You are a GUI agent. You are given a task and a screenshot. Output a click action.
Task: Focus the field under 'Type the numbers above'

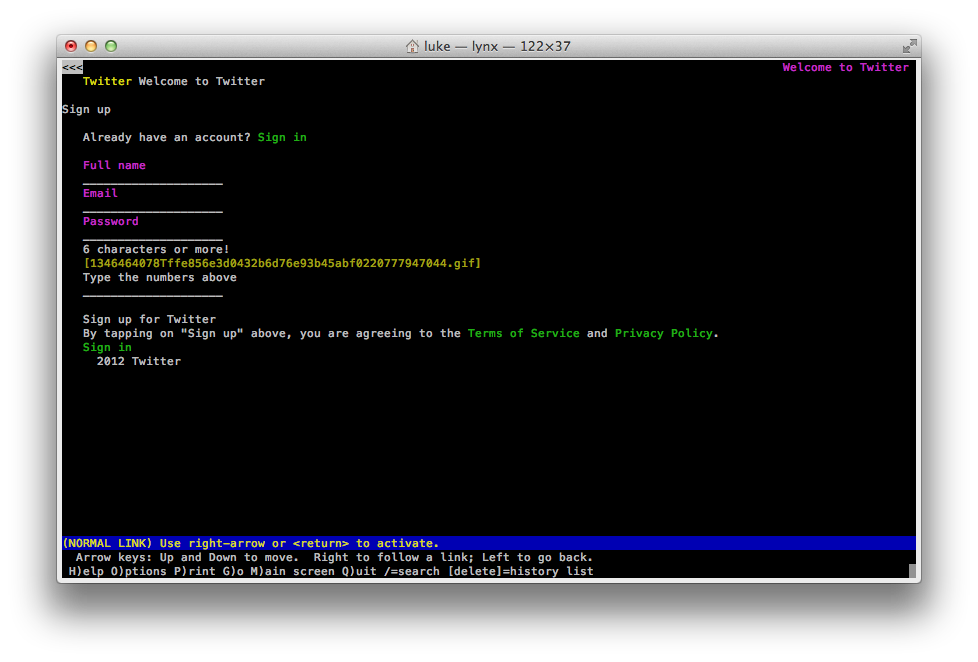(x=152, y=292)
